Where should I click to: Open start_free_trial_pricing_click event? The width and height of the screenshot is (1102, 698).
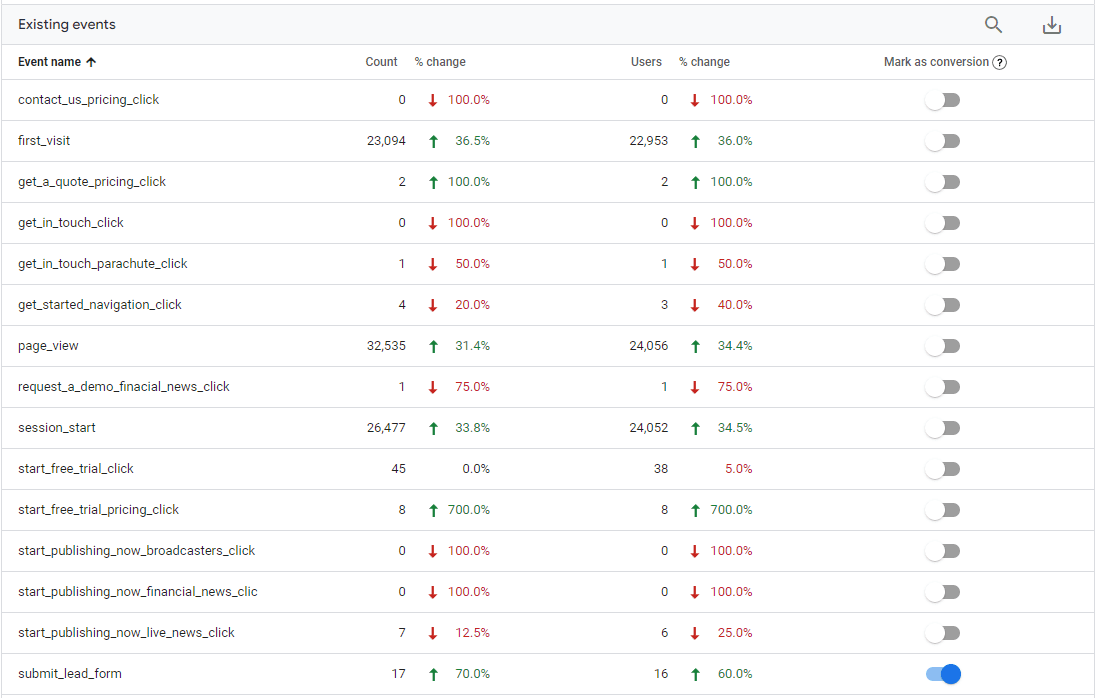pos(98,510)
